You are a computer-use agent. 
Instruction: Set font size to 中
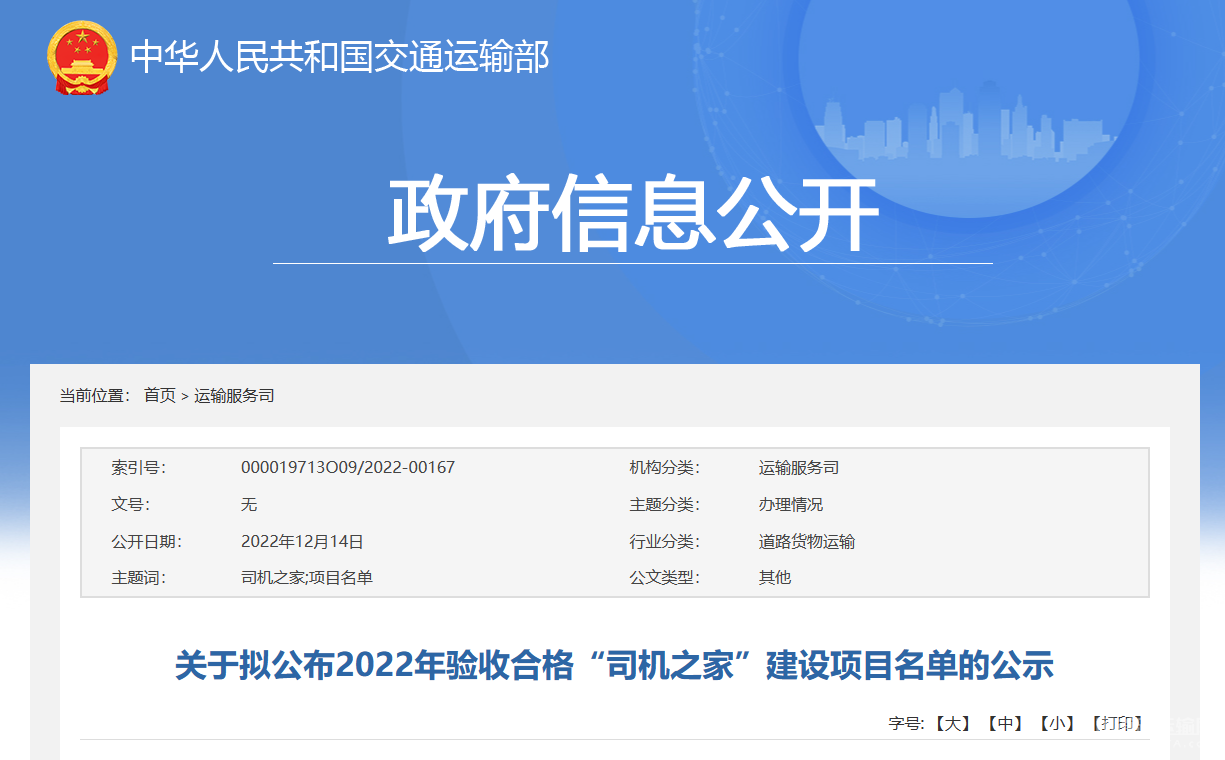click(1004, 723)
